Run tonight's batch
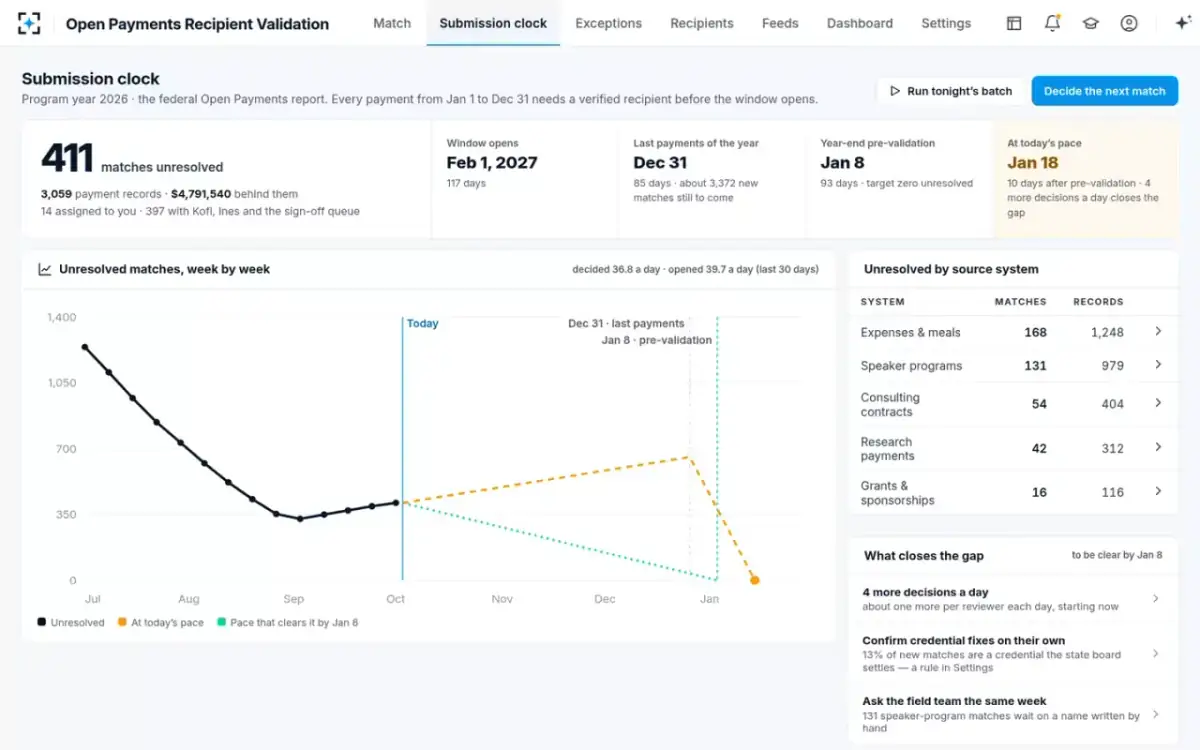Screen dimensions: 1200x750 tap(951, 91)
